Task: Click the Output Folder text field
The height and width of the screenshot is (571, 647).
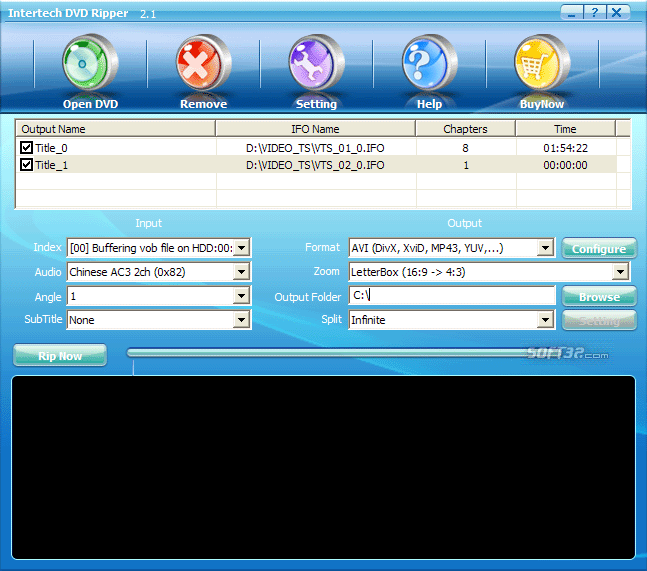Action: coord(452,295)
